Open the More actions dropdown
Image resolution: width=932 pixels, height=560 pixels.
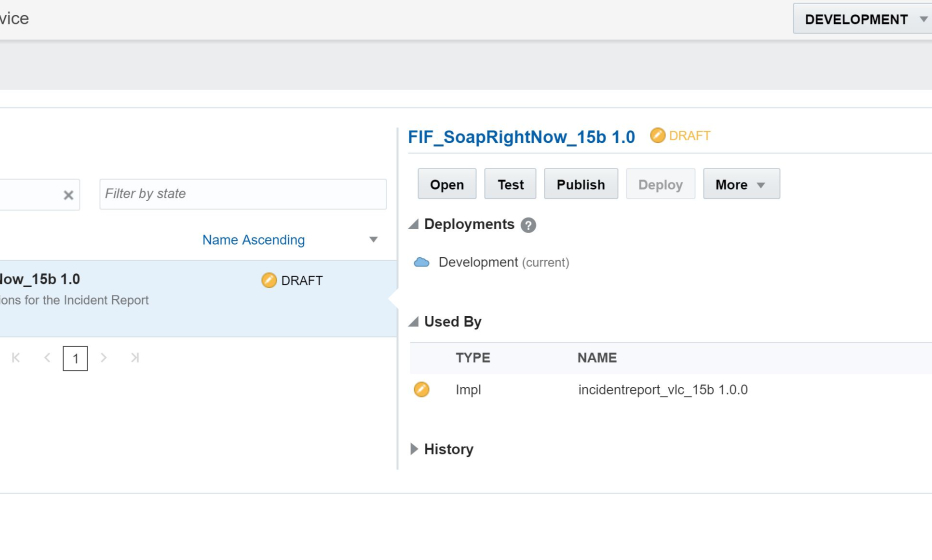(741, 184)
